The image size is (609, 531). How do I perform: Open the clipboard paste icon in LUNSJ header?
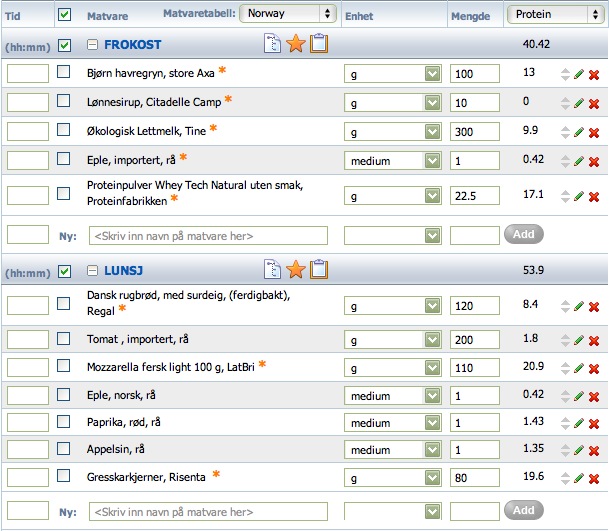[x=319, y=269]
